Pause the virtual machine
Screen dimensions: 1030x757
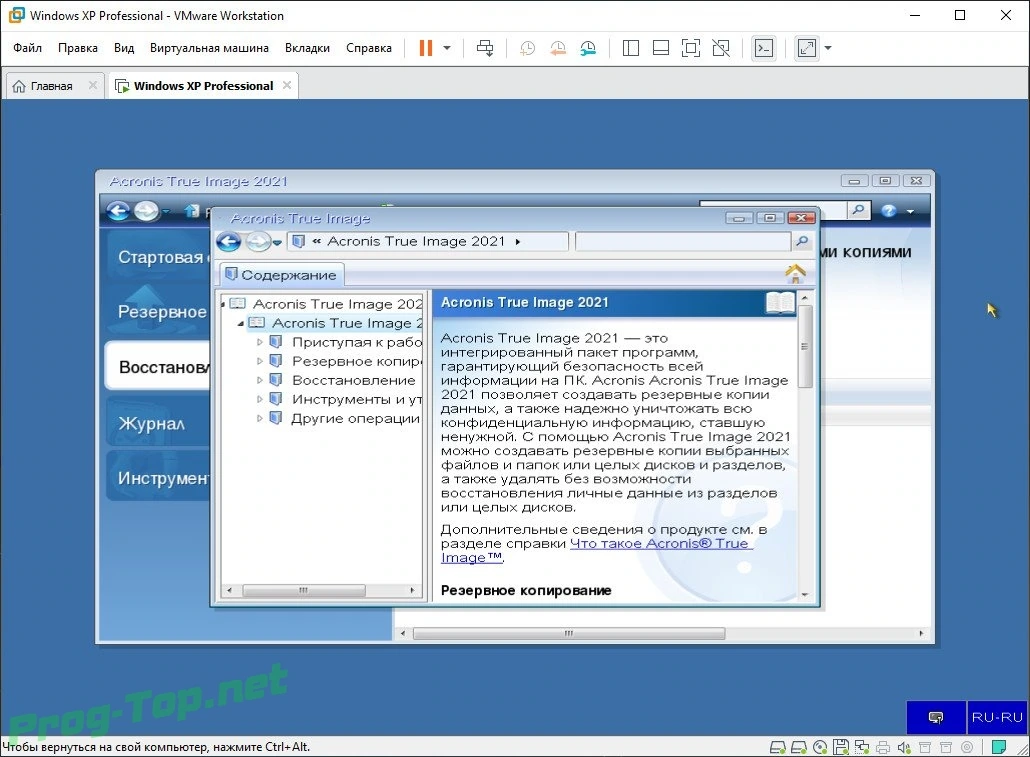[426, 48]
